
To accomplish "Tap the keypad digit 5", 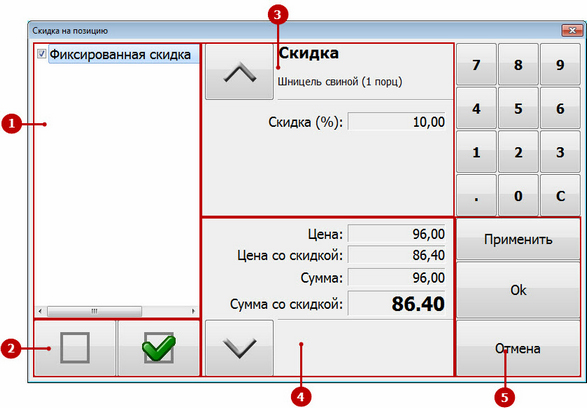I will pyautogui.click(x=518, y=109).
